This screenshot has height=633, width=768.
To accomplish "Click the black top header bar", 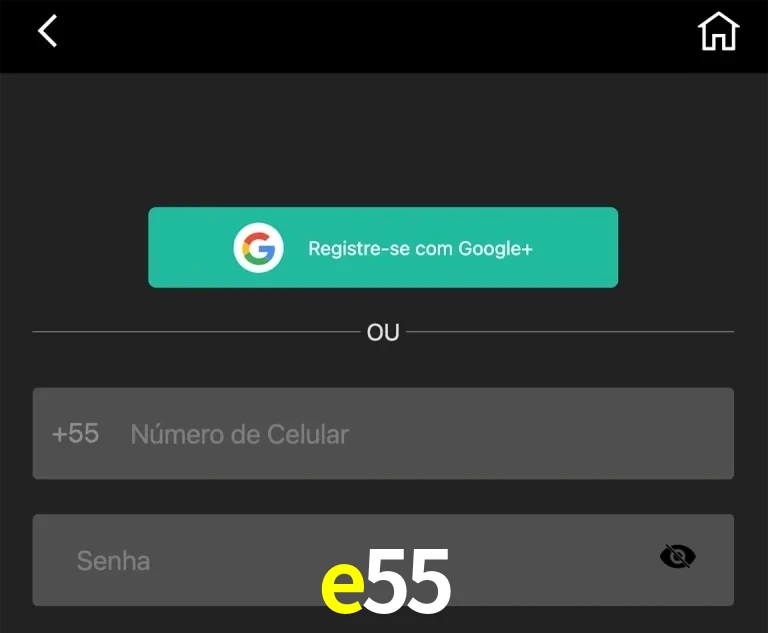I will (383, 36).
